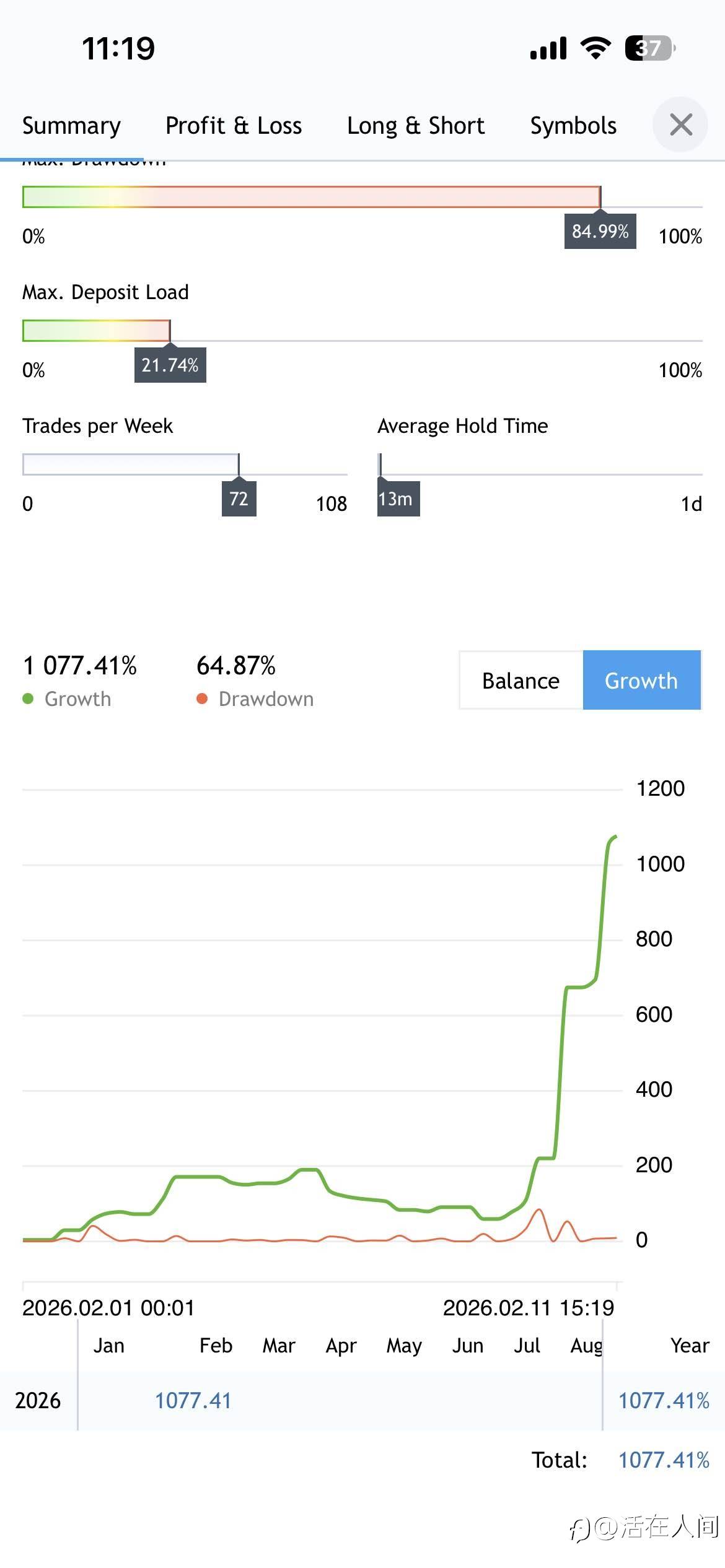Click the 72 trades per week marker

tap(239, 499)
